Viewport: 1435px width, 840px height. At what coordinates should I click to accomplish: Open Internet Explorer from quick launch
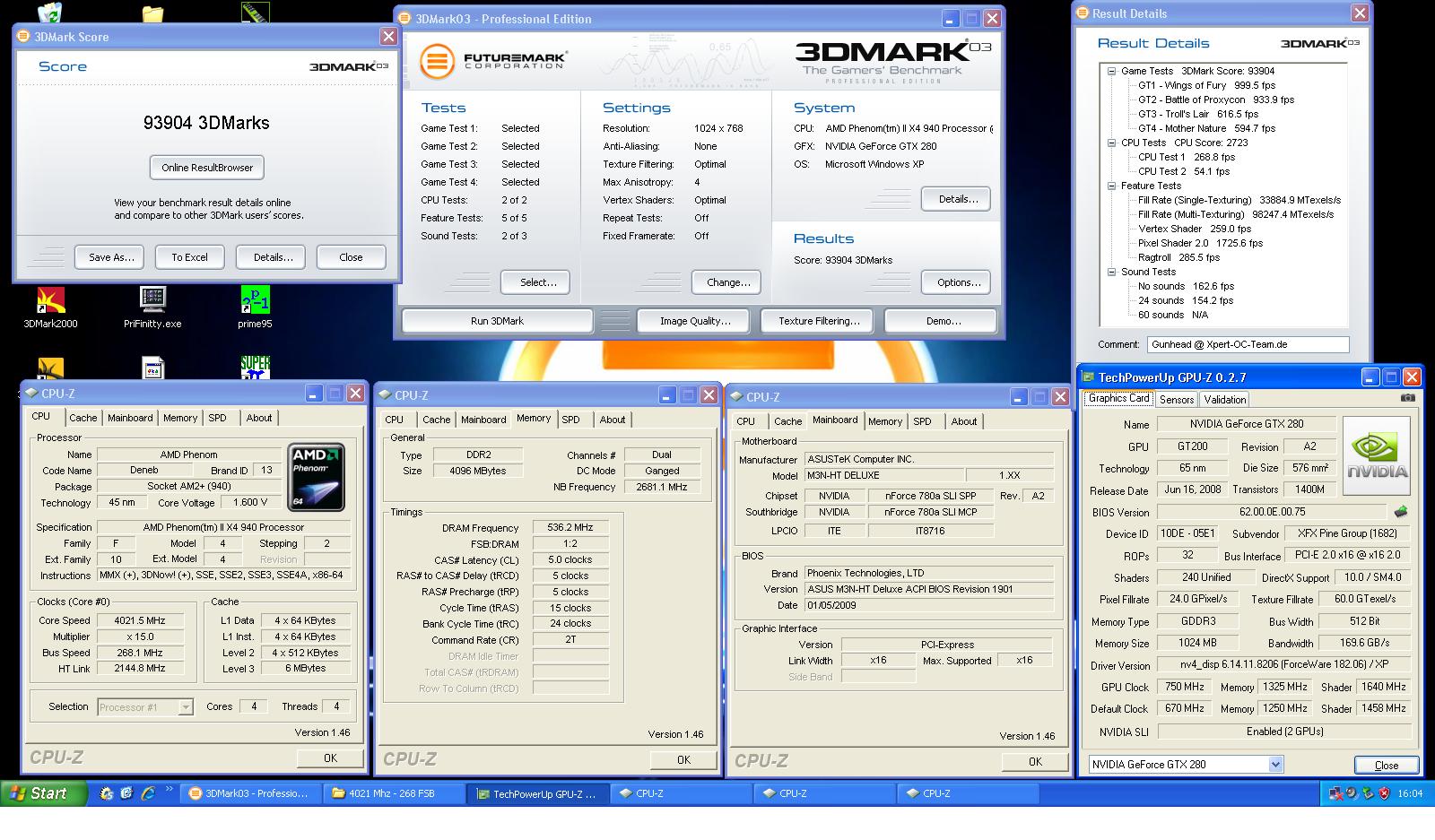click(147, 793)
